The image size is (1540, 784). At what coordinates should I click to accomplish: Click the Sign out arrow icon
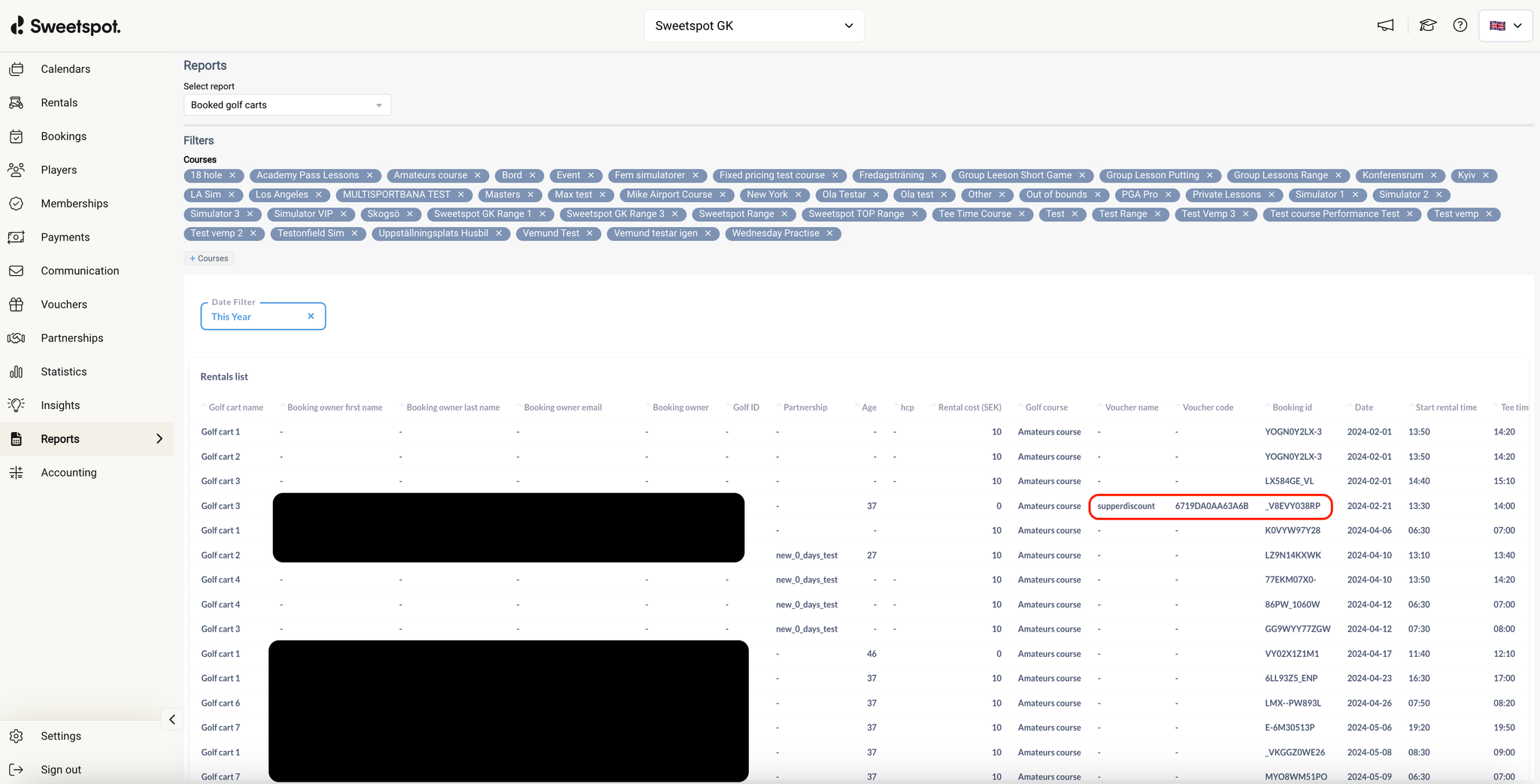click(17, 770)
